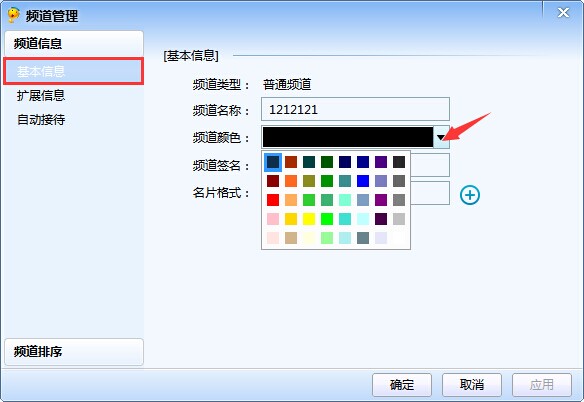584x402 pixels.
Task: Close the 频道管理 dialog
Action: click(563, 13)
